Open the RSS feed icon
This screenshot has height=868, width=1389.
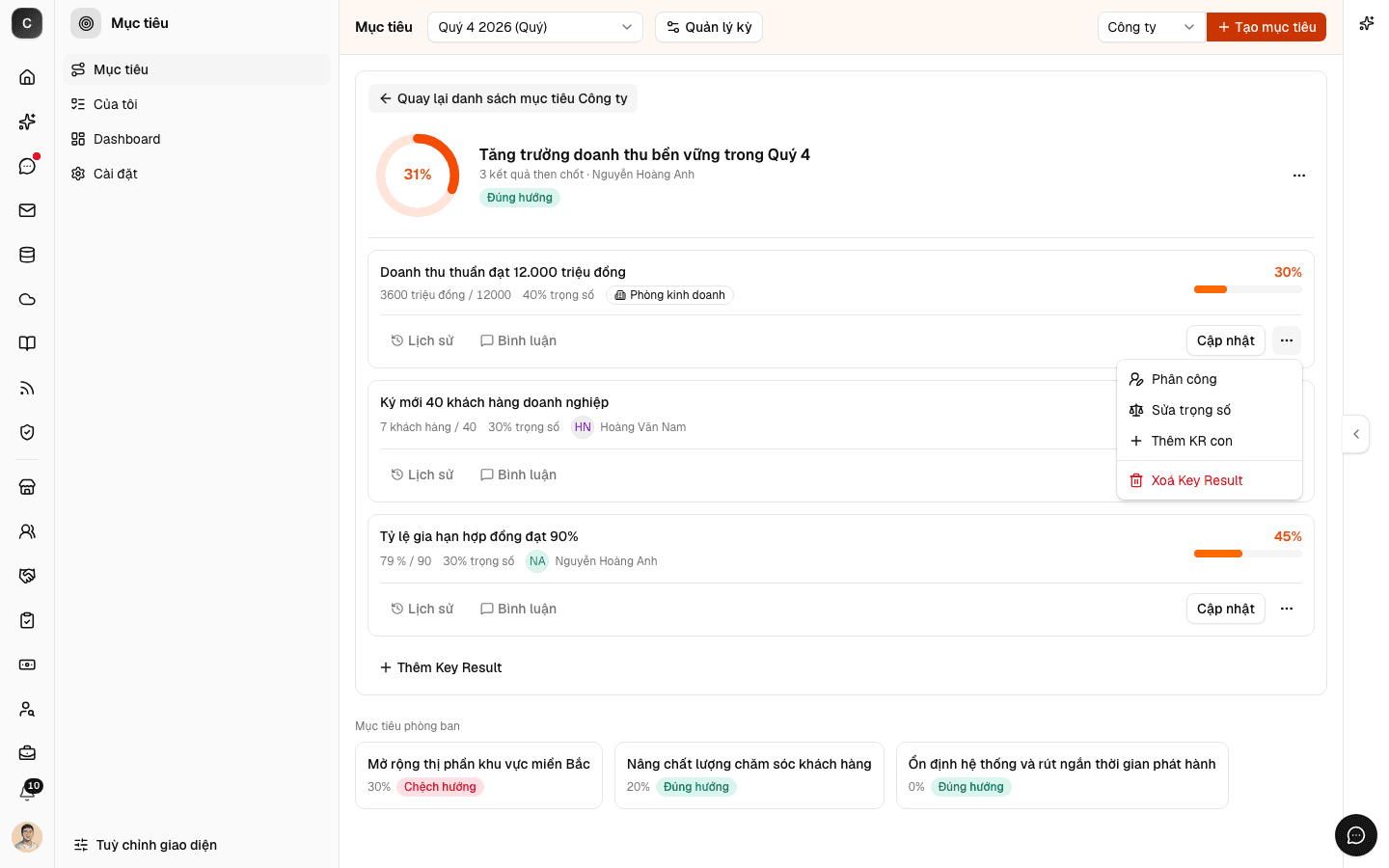27,388
